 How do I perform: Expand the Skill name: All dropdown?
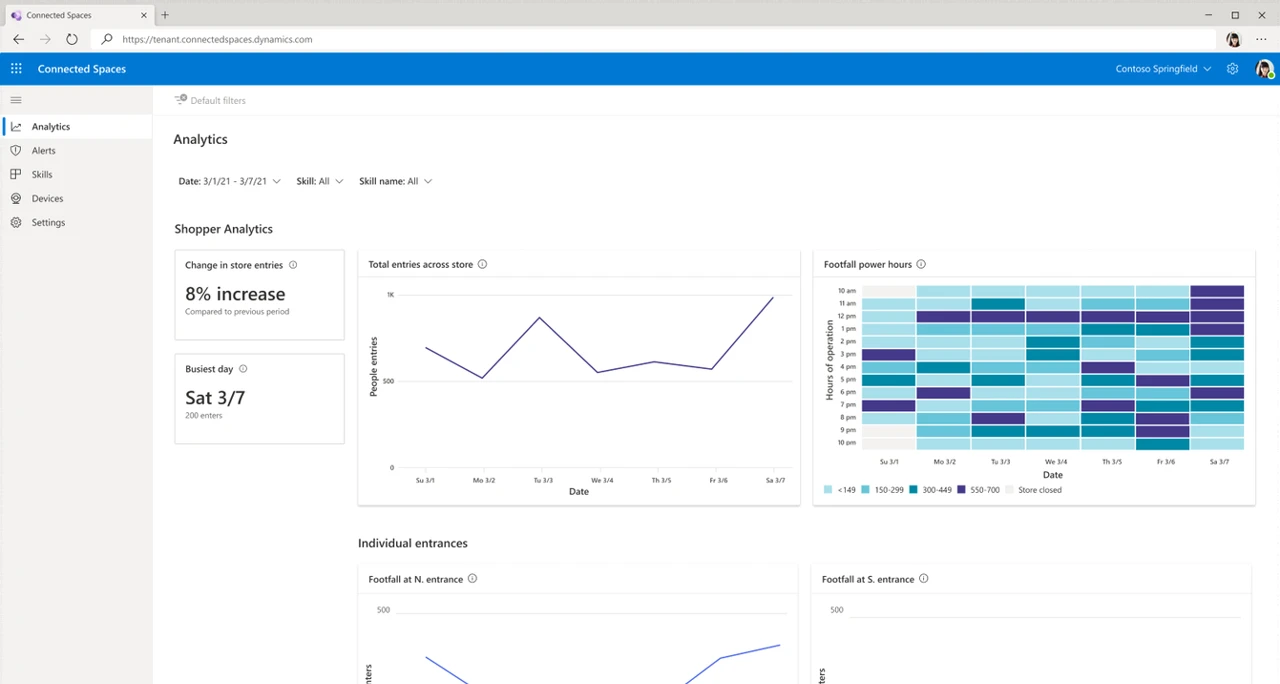pyautogui.click(x=396, y=181)
